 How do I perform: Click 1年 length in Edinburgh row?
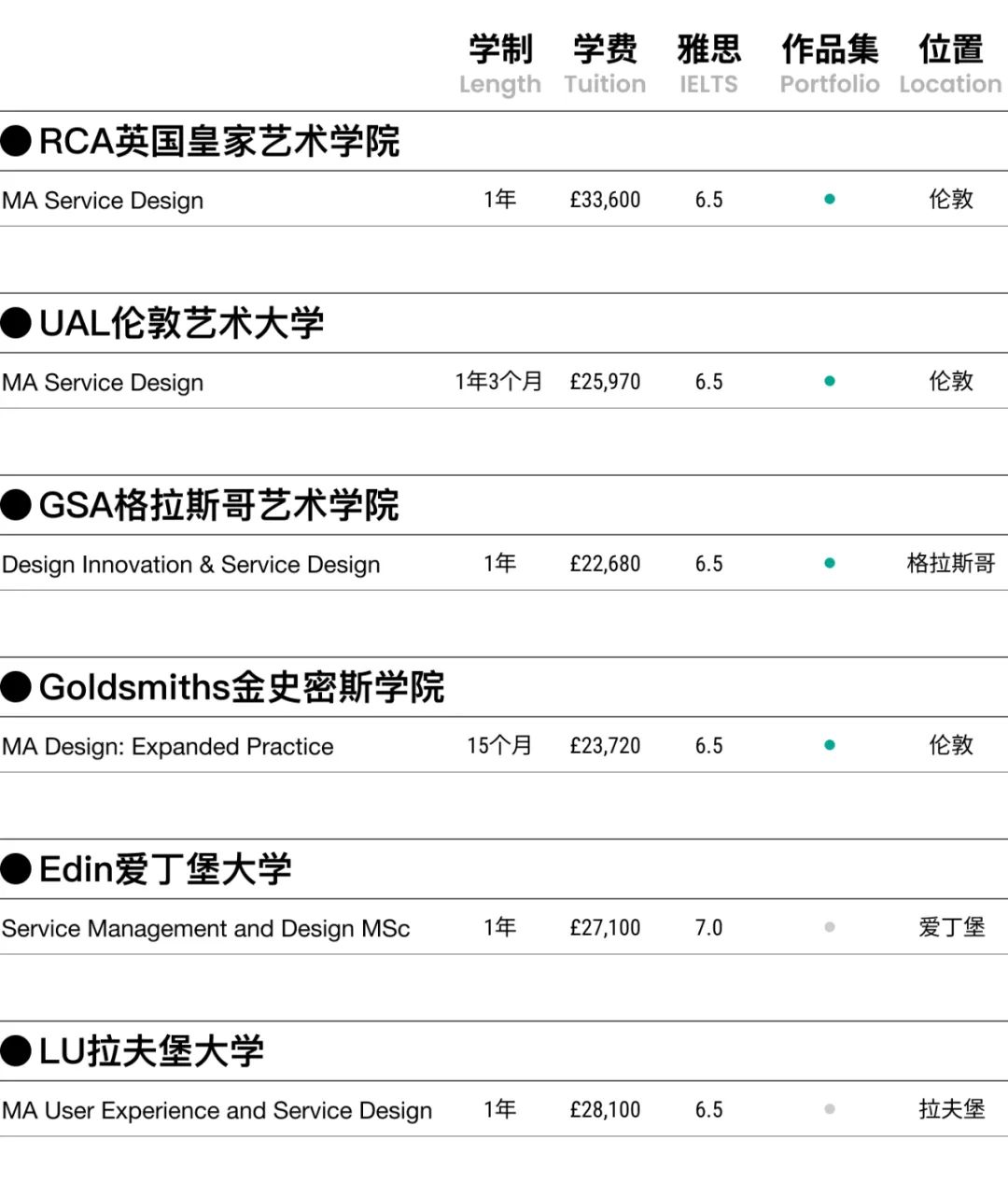click(499, 927)
